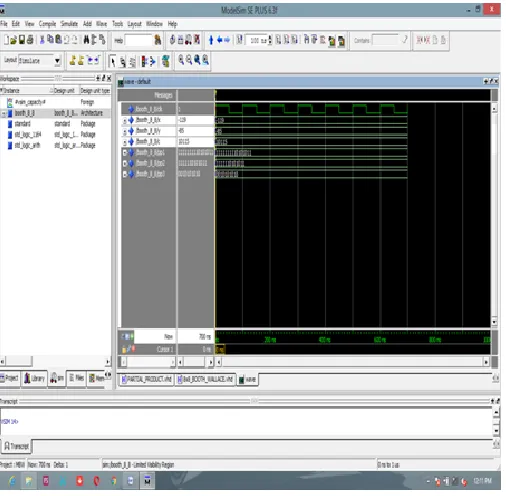Expand the wave signal valued -119
This screenshot has height=496, width=506.
click(x=125, y=120)
